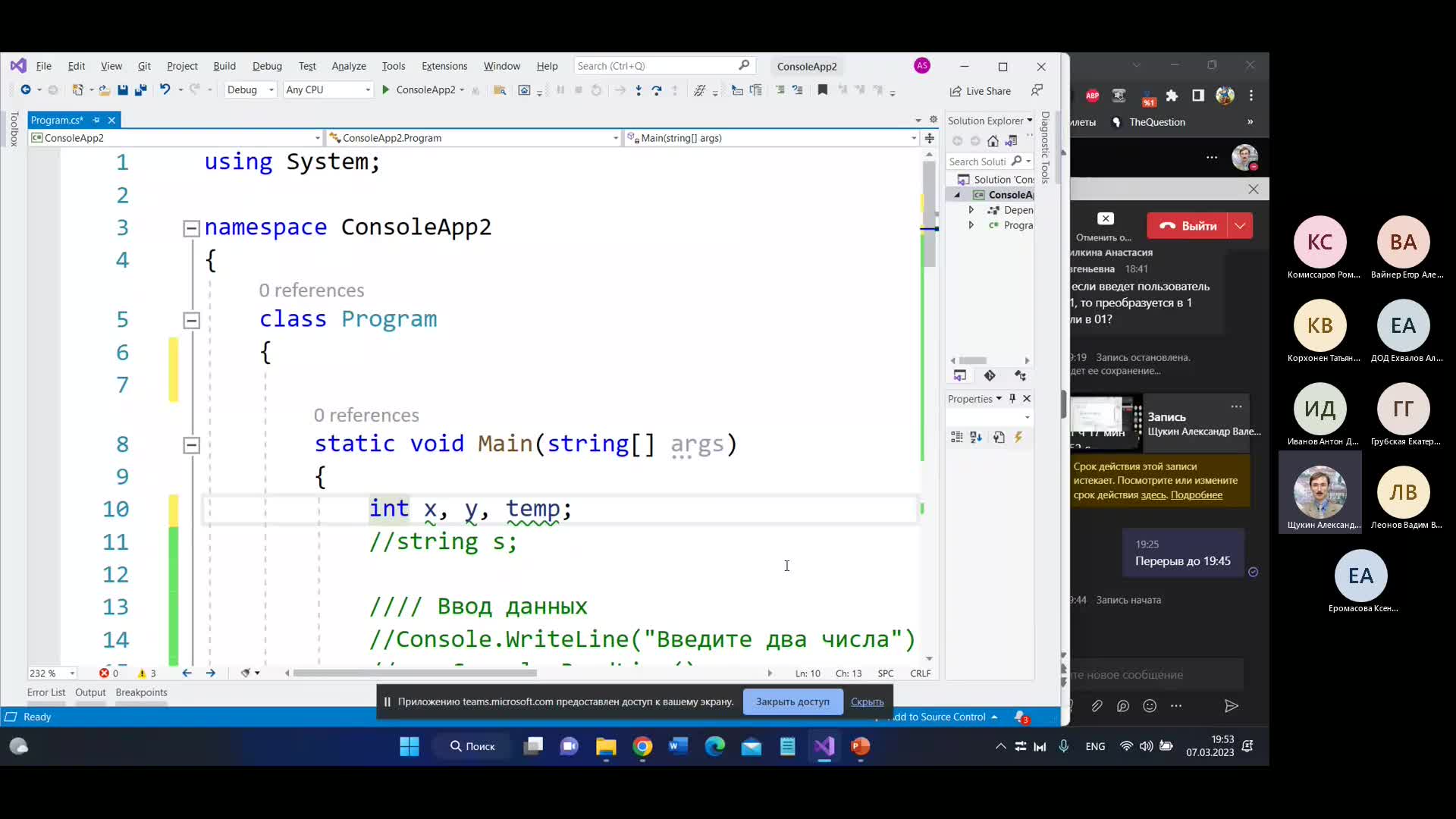This screenshot has height=819, width=1456.
Task: Expand the Dependencies node in Solution Explorer
Action: tap(971, 210)
